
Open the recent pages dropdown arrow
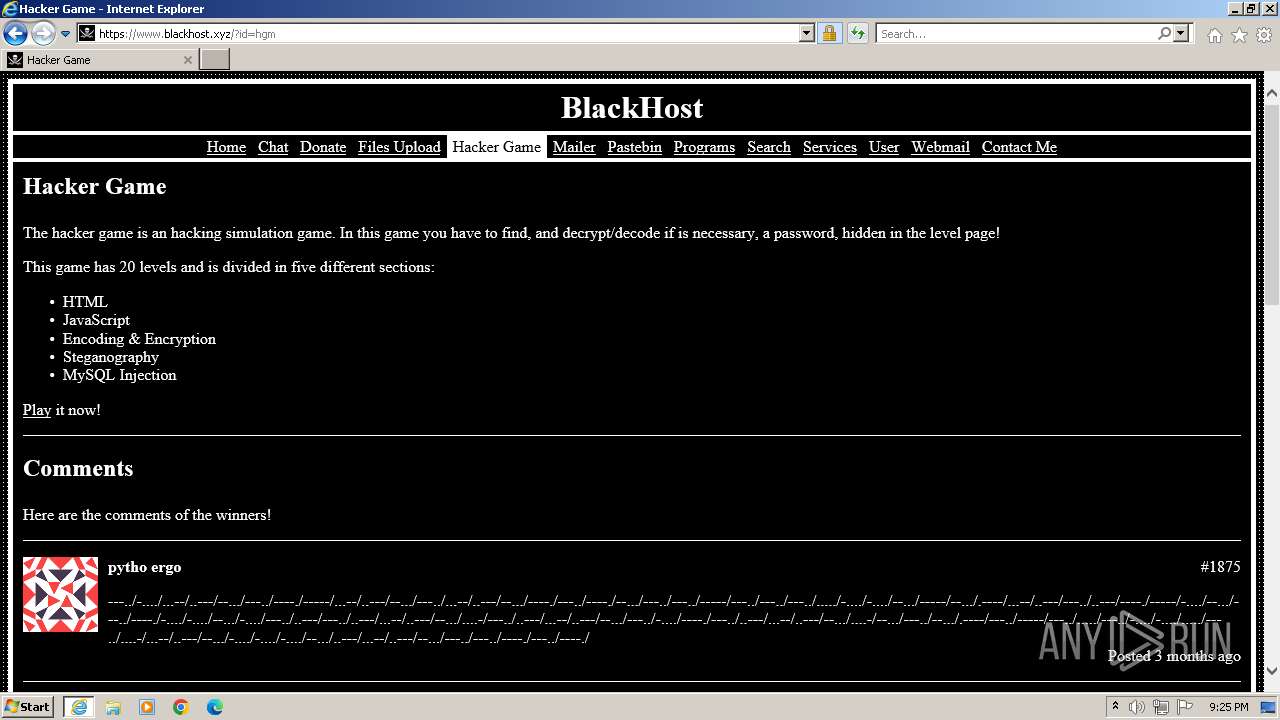65,34
